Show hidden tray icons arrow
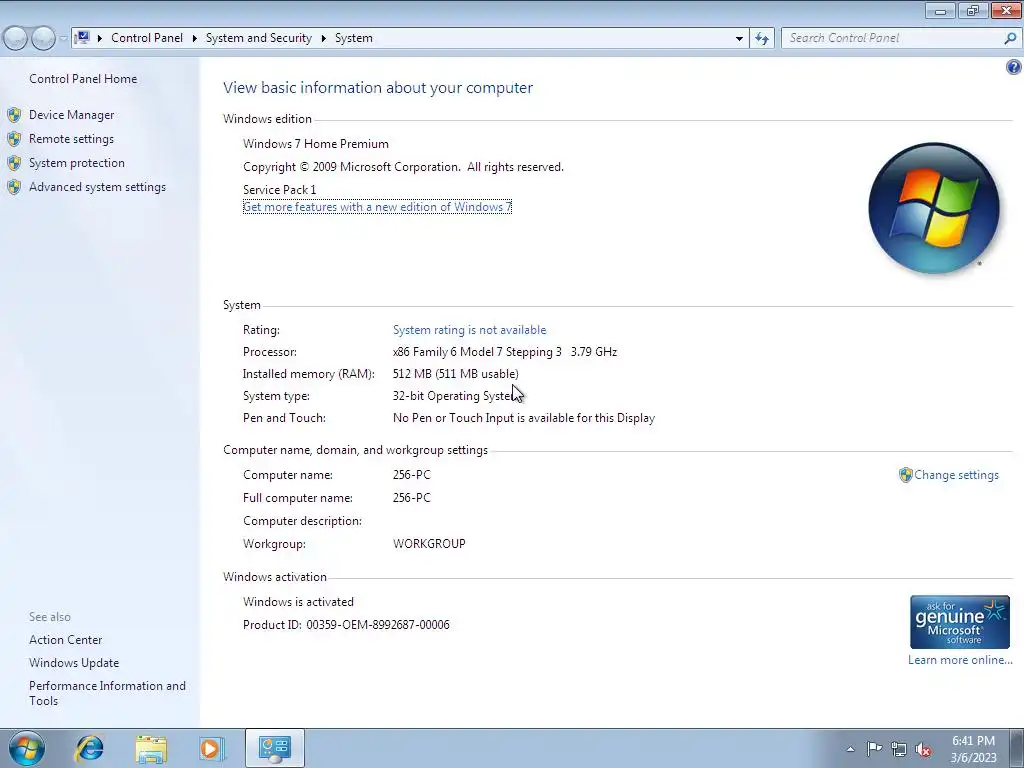Screen dimensions: 1024x768 click(850, 749)
